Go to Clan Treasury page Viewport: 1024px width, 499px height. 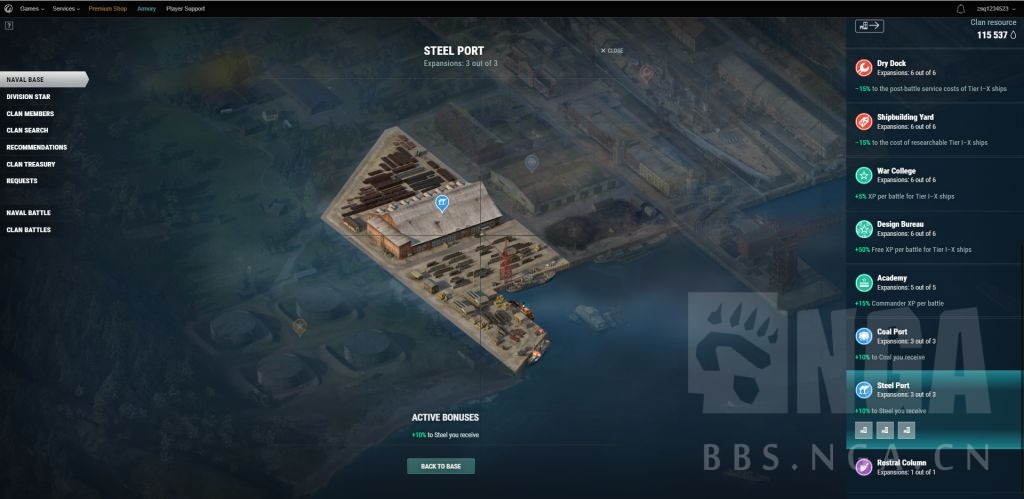click(x=31, y=165)
